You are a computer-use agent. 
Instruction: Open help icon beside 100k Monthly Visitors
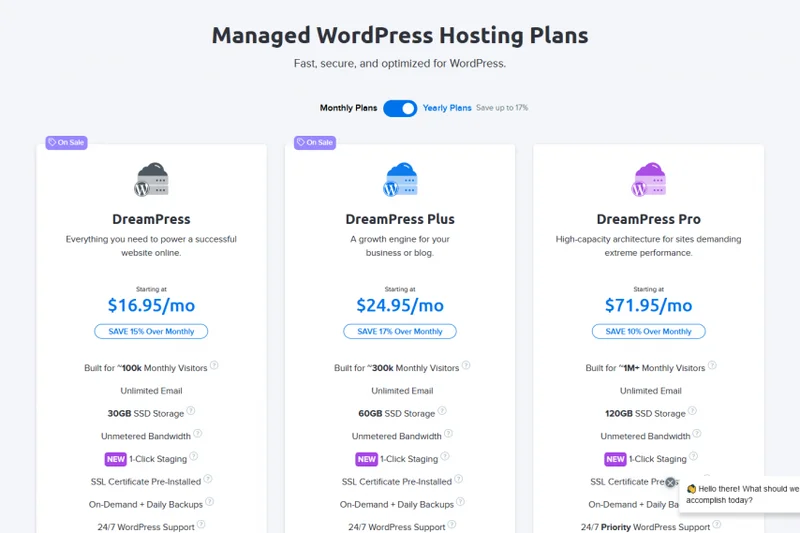(x=214, y=365)
